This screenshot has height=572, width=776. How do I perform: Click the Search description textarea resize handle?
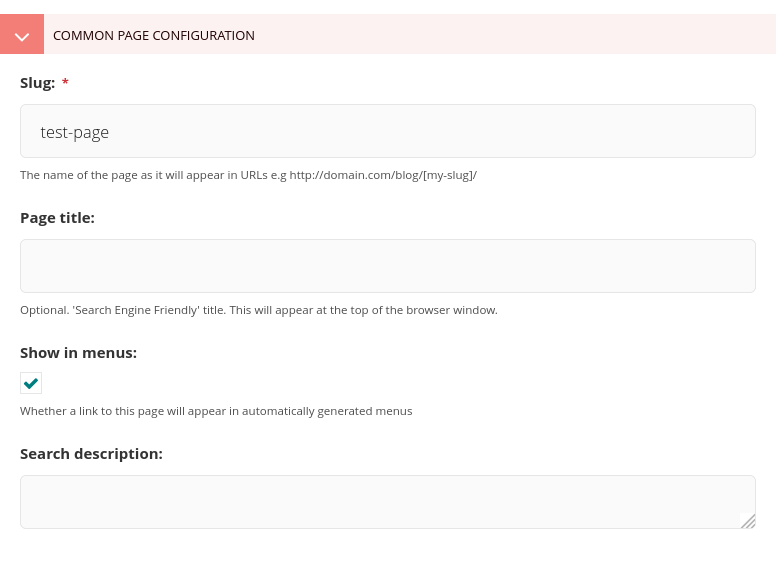pyautogui.click(x=748, y=521)
